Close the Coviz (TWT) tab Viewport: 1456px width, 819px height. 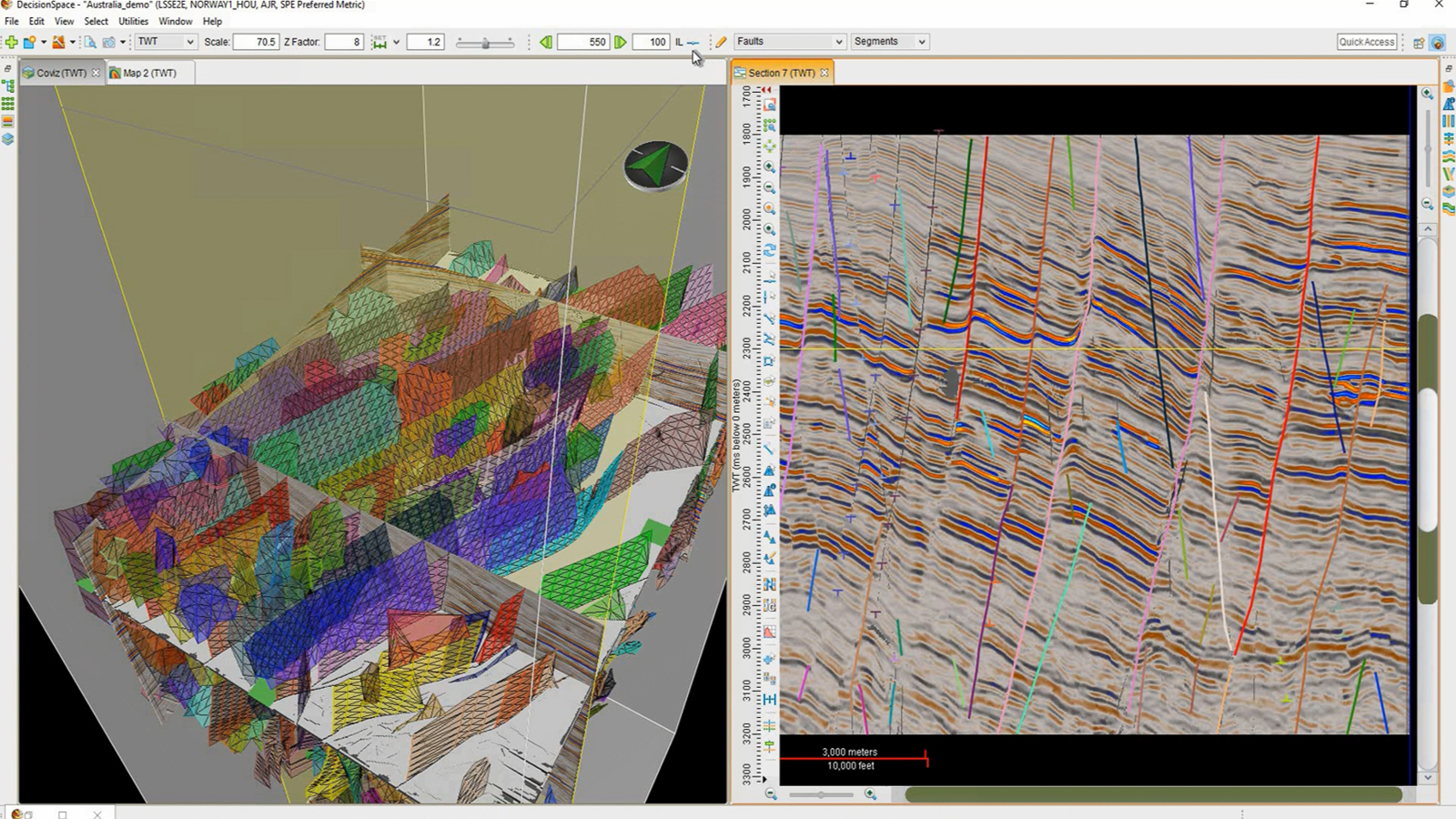pyautogui.click(x=96, y=73)
